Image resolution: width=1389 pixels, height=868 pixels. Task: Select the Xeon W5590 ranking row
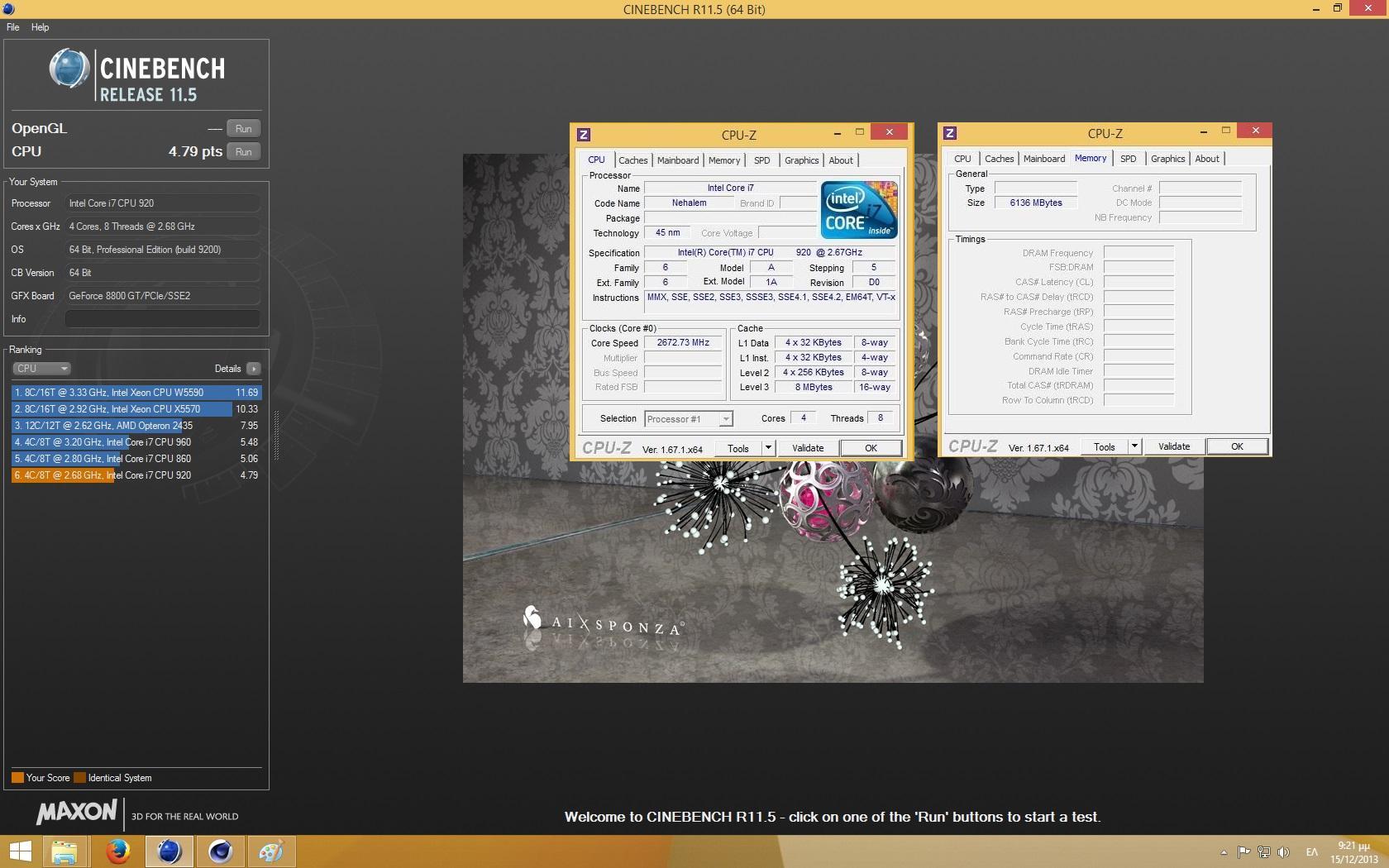pos(136,393)
